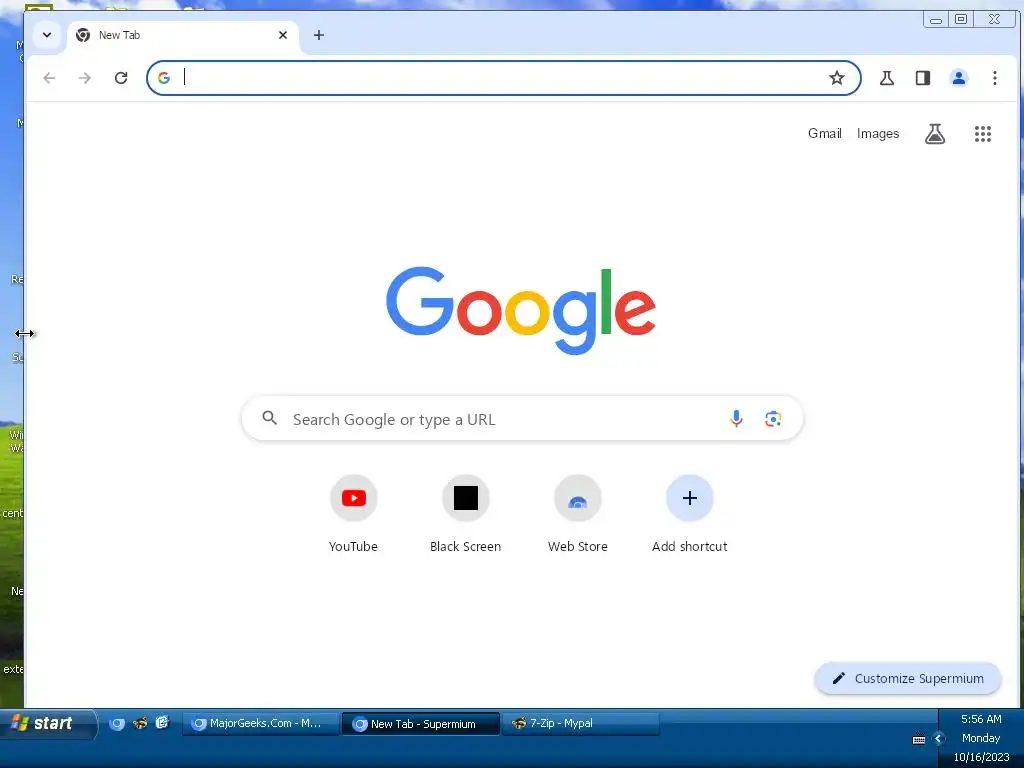Viewport: 1024px width, 768px height.
Task: Open the tab search dropdown arrow
Action: point(46,35)
